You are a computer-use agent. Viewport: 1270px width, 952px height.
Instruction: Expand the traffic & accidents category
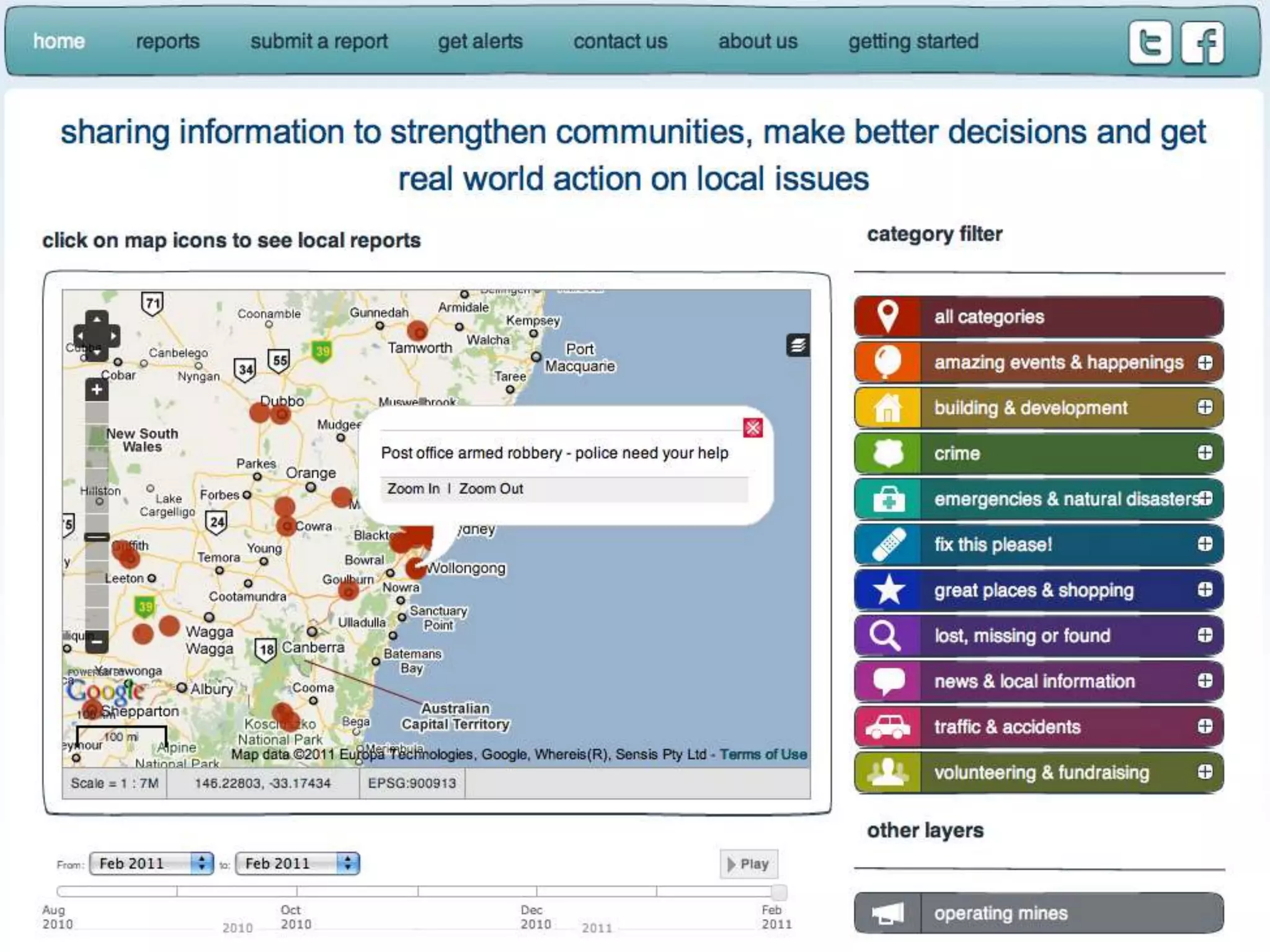point(1205,726)
